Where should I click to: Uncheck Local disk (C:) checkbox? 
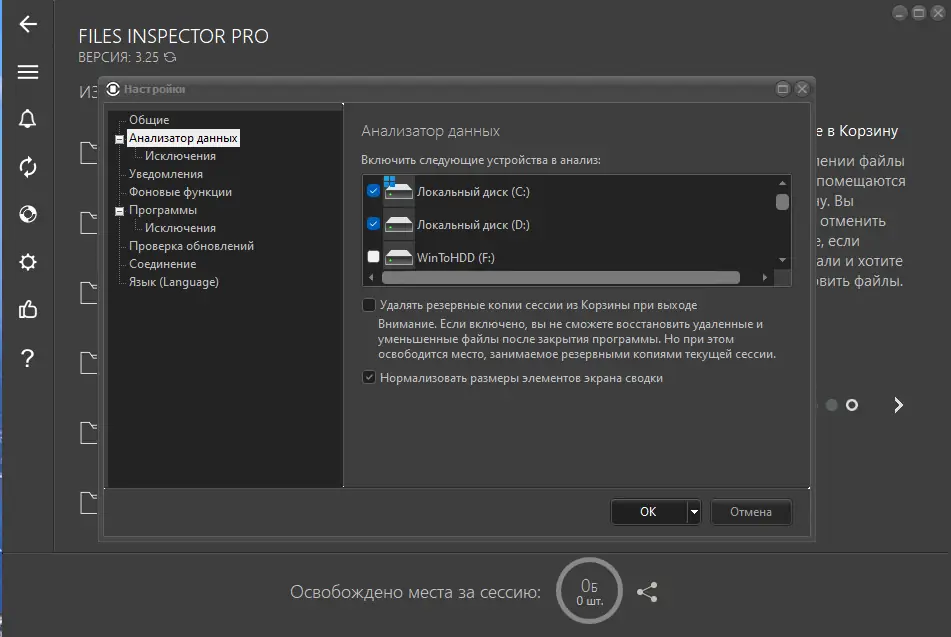pyautogui.click(x=373, y=190)
